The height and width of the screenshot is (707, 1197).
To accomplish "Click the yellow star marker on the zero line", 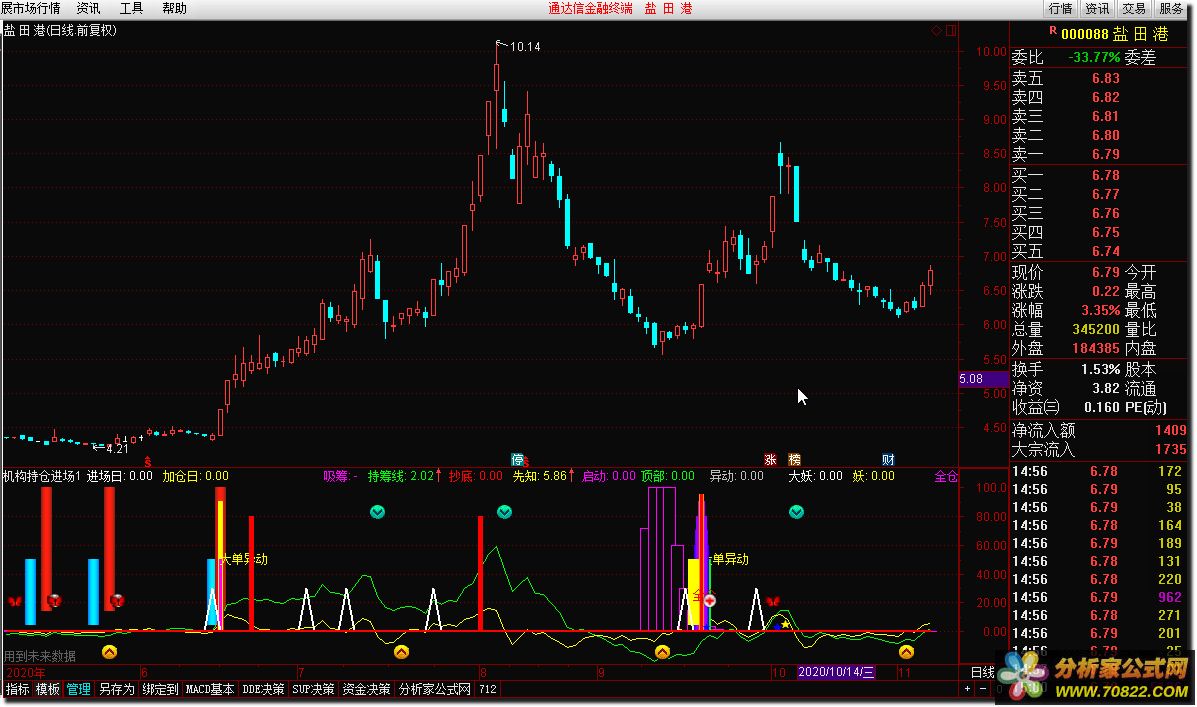I will tap(786, 624).
